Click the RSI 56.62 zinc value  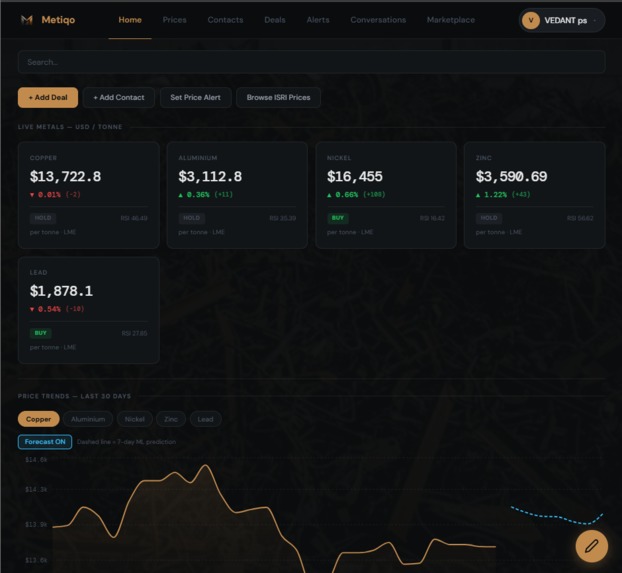[580, 218]
